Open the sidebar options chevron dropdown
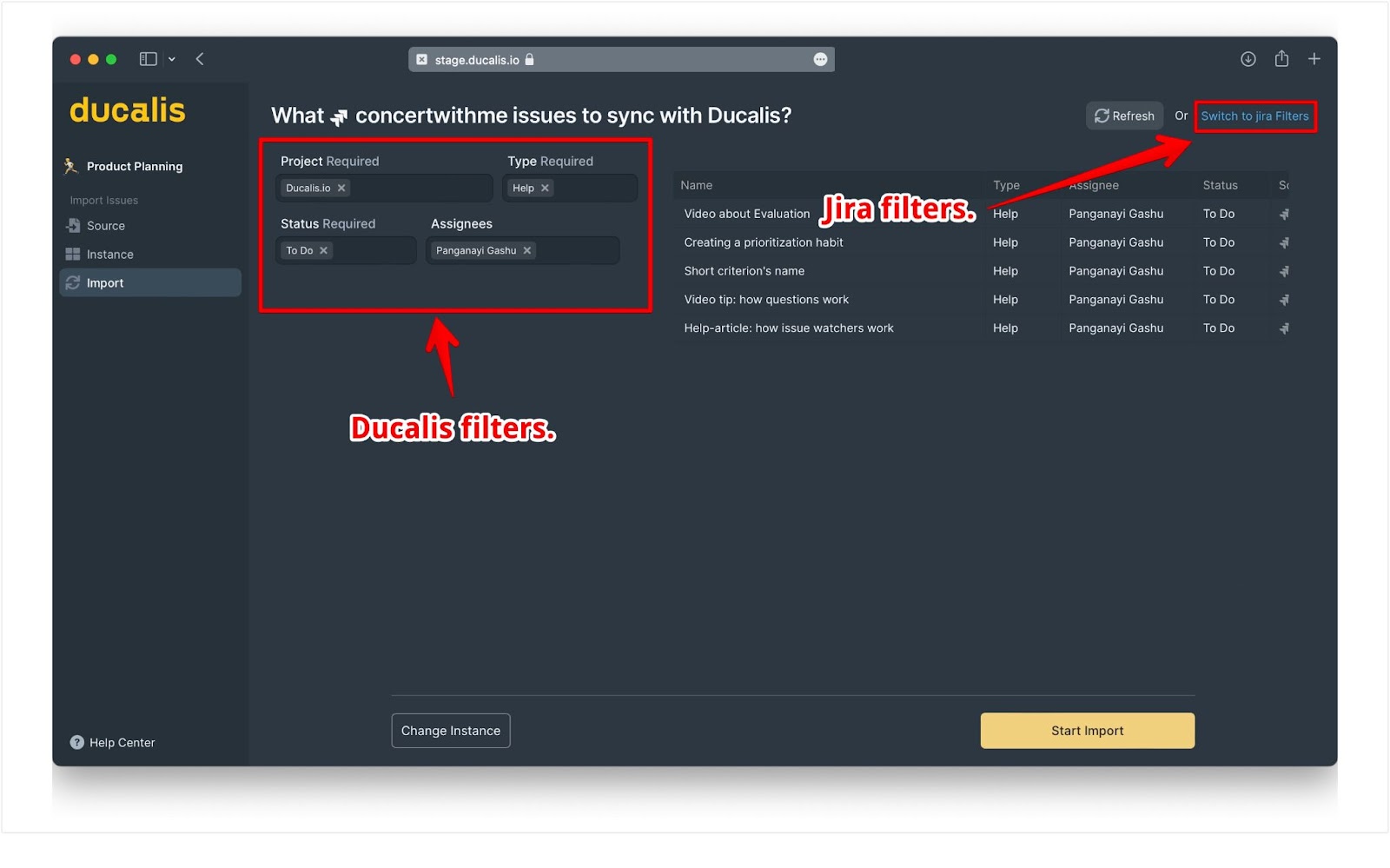This screenshot has width=1390, height=868. point(172,59)
